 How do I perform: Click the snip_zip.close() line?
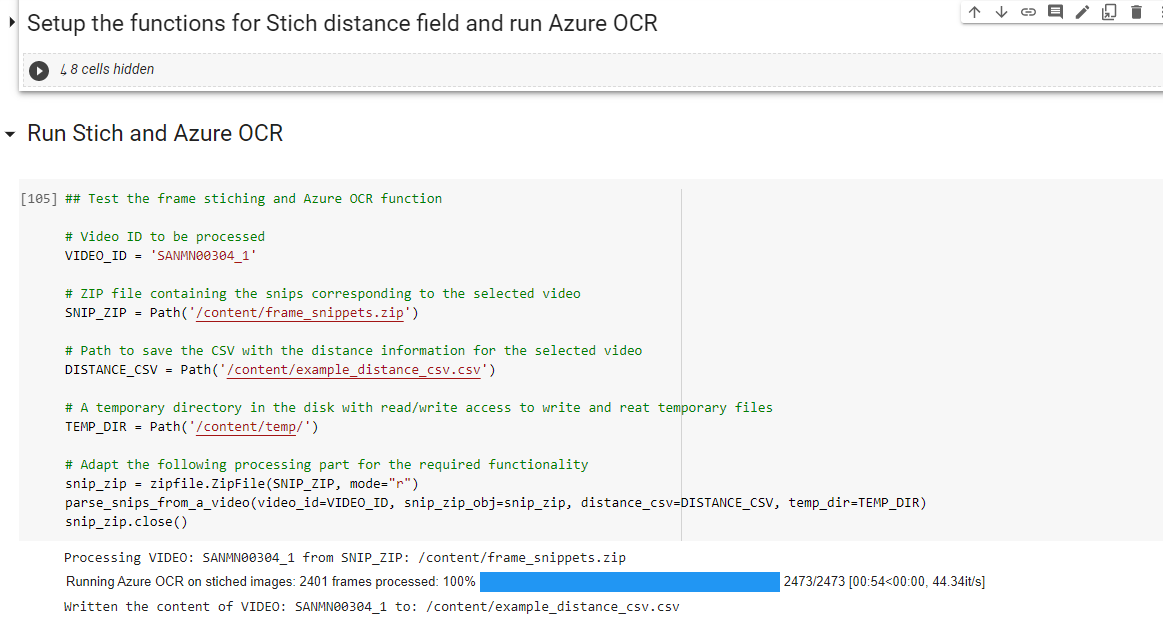click(x=126, y=522)
